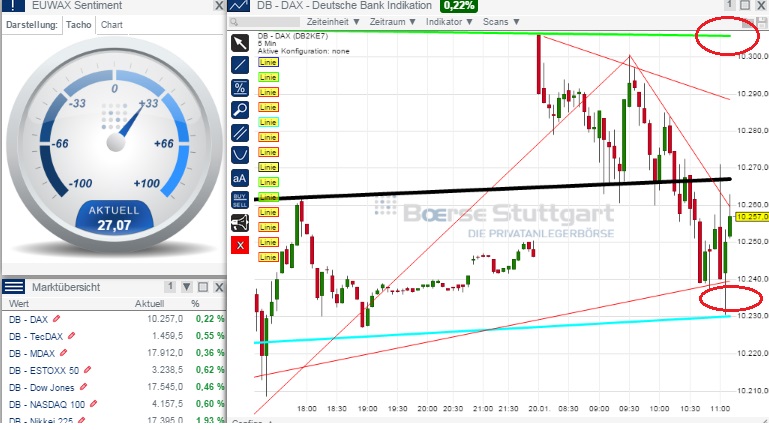Click the chart line icon beside DB - DAX title
Viewport: 769px width, 430px height.
(239, 5)
